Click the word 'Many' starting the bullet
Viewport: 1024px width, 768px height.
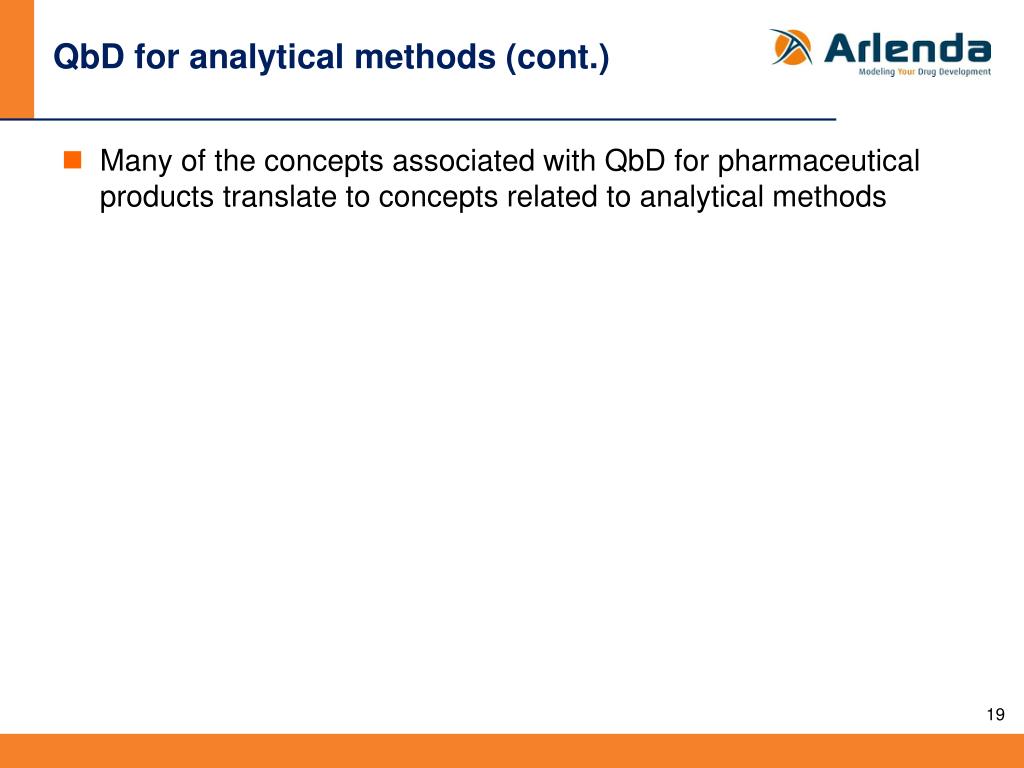tap(136, 161)
